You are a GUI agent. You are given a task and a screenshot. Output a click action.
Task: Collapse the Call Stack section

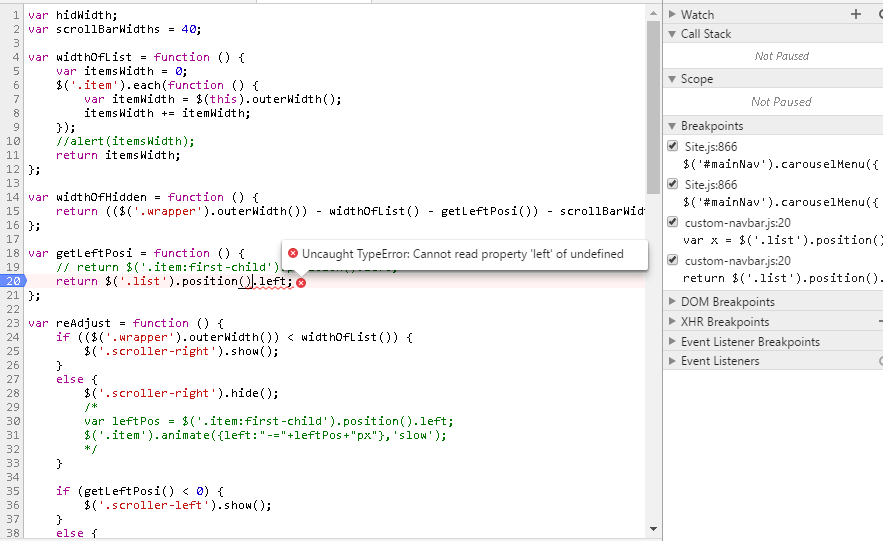(672, 34)
